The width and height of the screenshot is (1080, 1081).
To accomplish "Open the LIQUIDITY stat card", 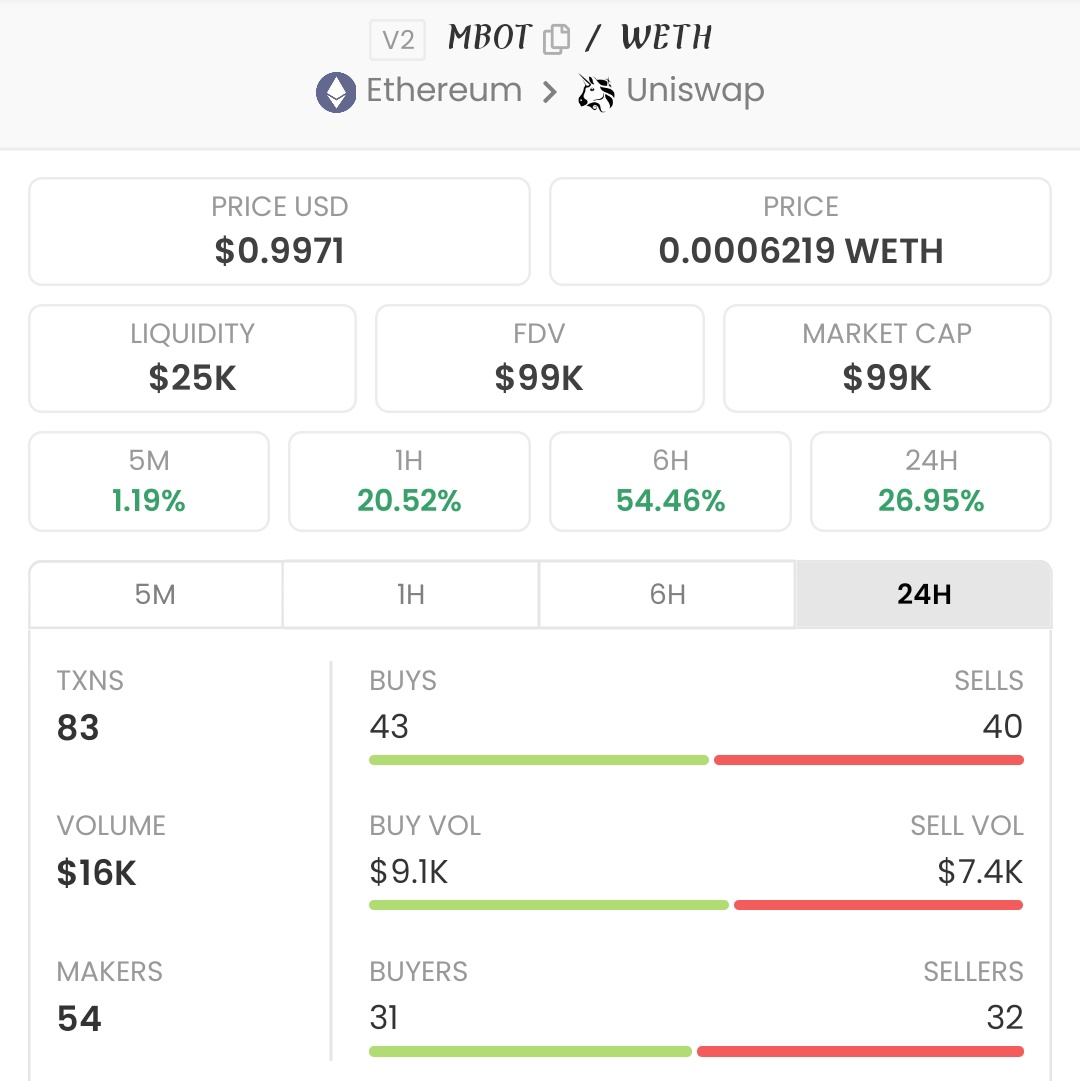I will tap(192, 358).
